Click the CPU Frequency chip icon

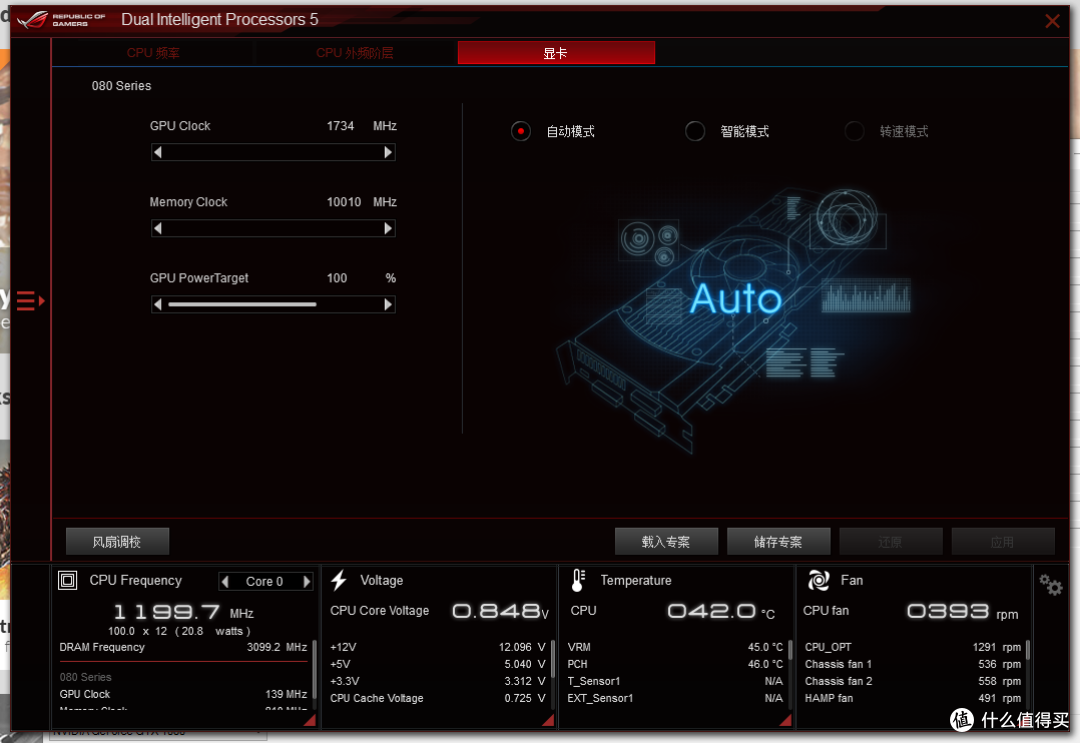[x=68, y=580]
